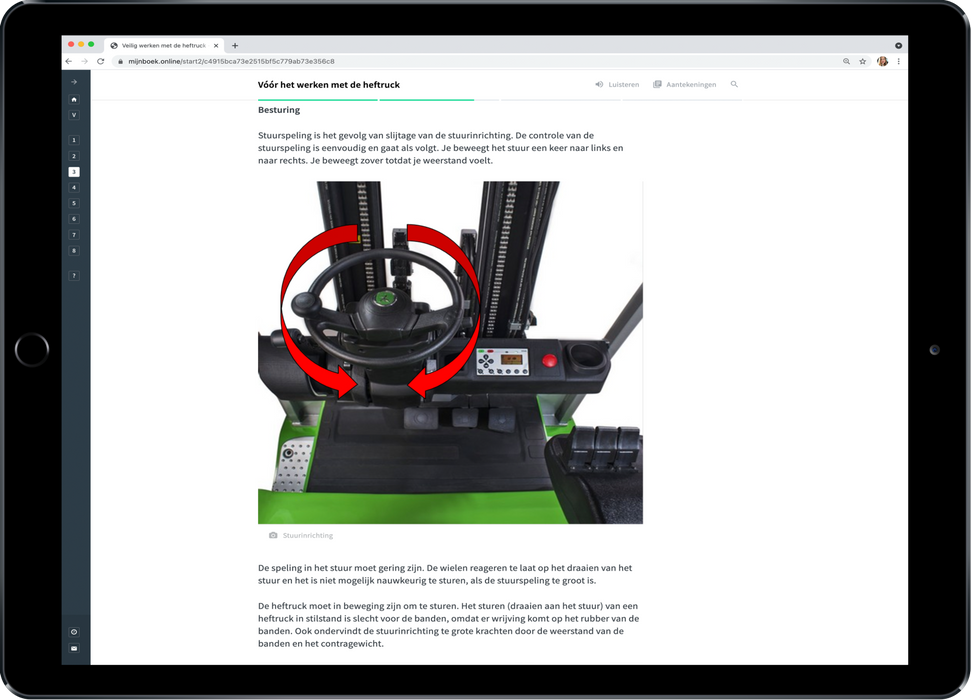This screenshot has width=971, height=700.
Task: Start audio with the Luisteren button
Action: tap(617, 85)
